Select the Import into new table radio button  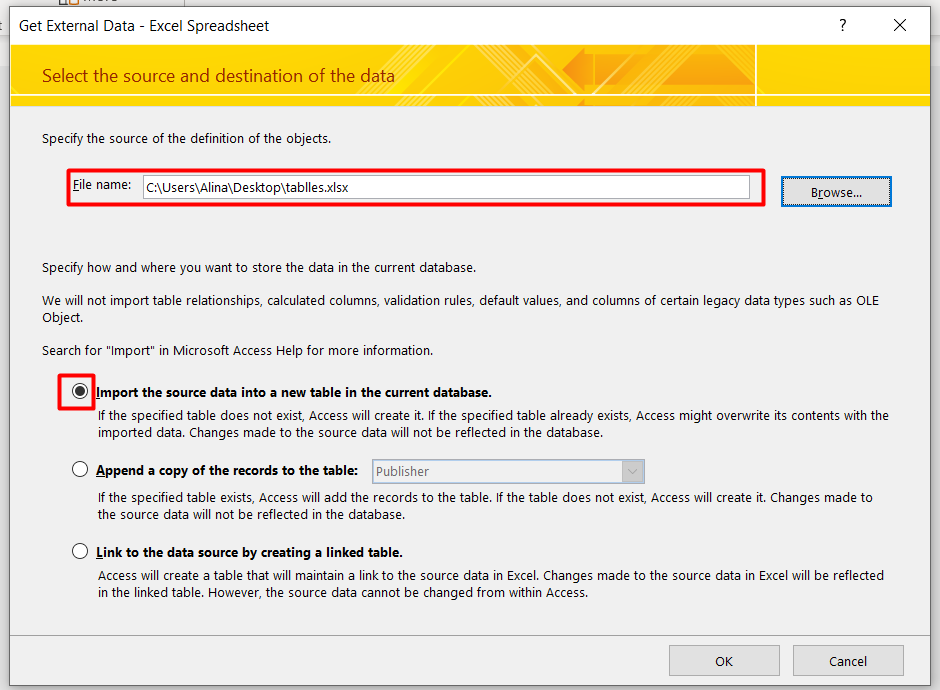[x=80, y=392]
